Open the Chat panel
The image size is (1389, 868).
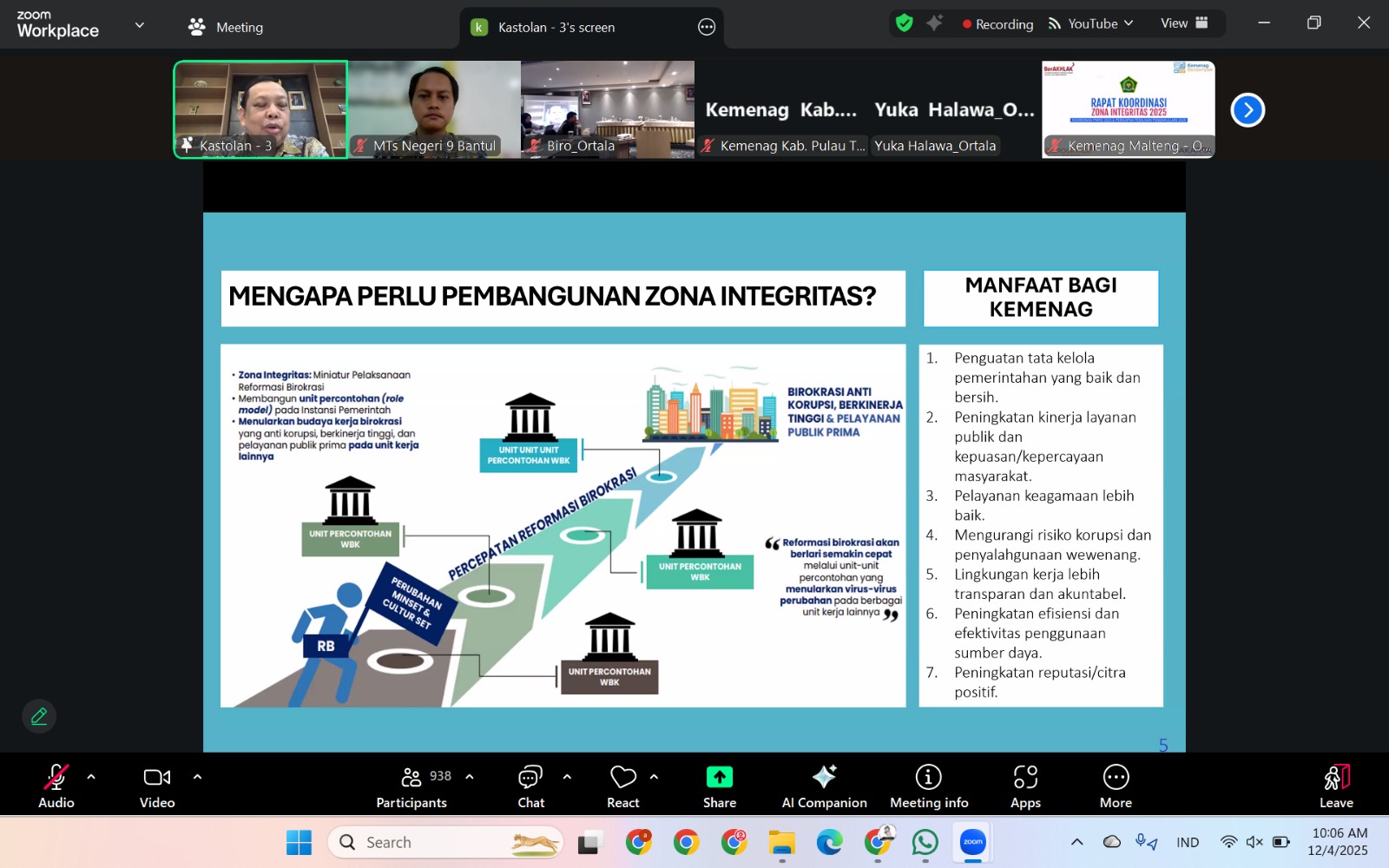pyautogui.click(x=530, y=785)
